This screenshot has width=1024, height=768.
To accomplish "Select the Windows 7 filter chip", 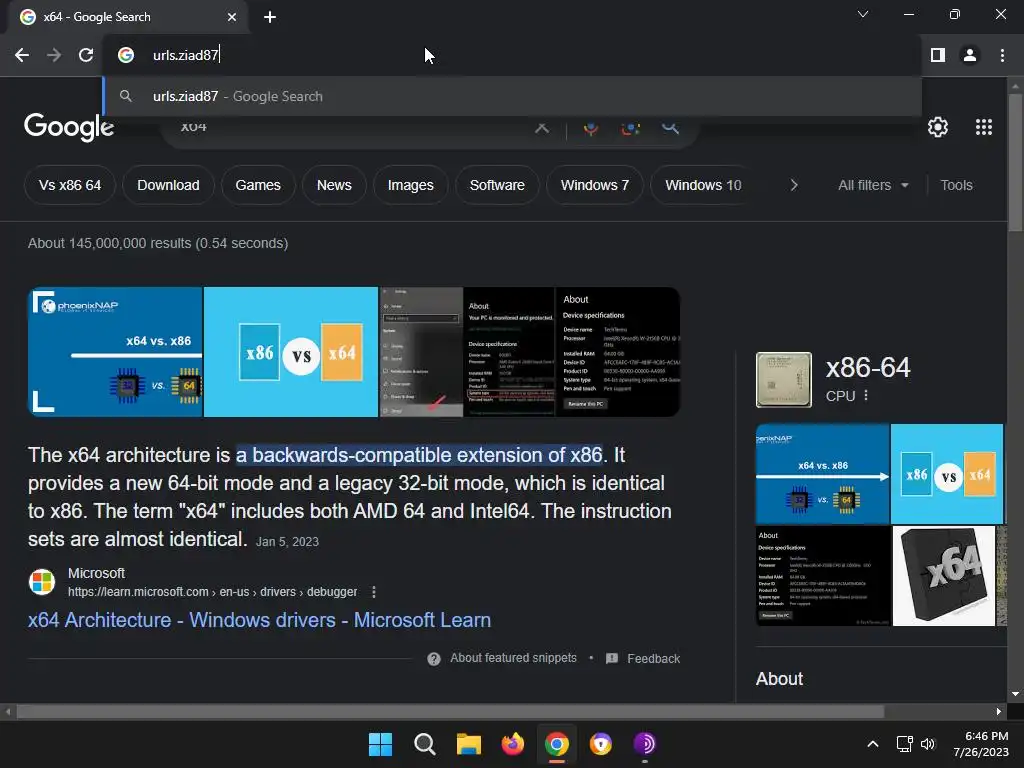I will [x=595, y=185].
